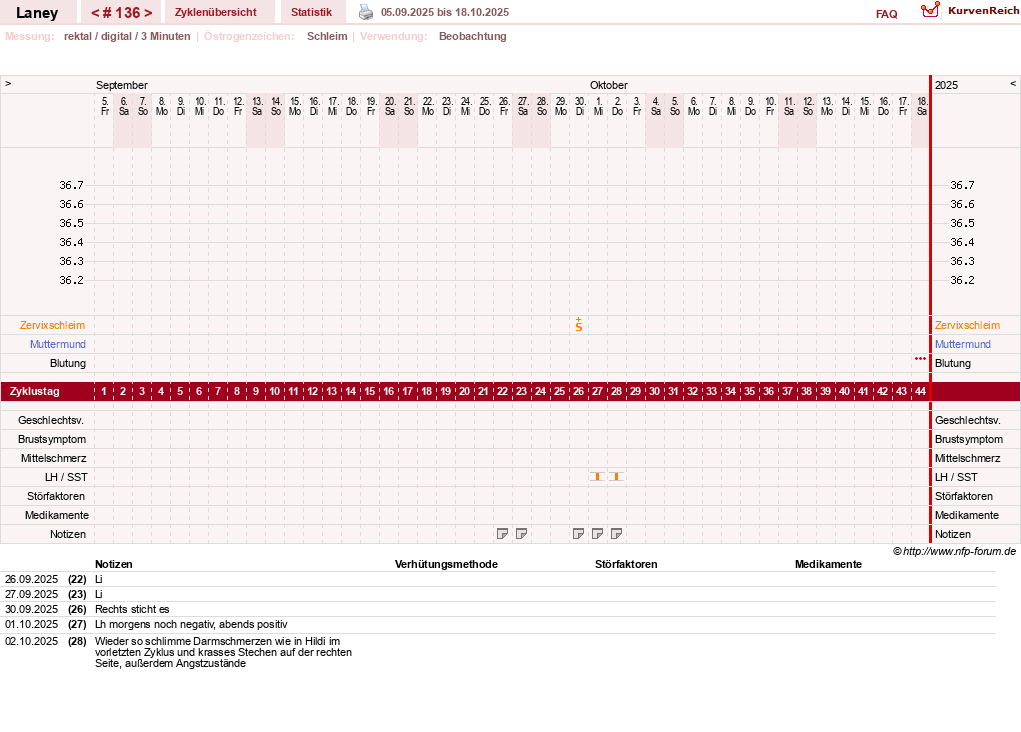The image size is (1021, 732).
Task: Open the KurvenReich crown logo
Action: pos(930,10)
